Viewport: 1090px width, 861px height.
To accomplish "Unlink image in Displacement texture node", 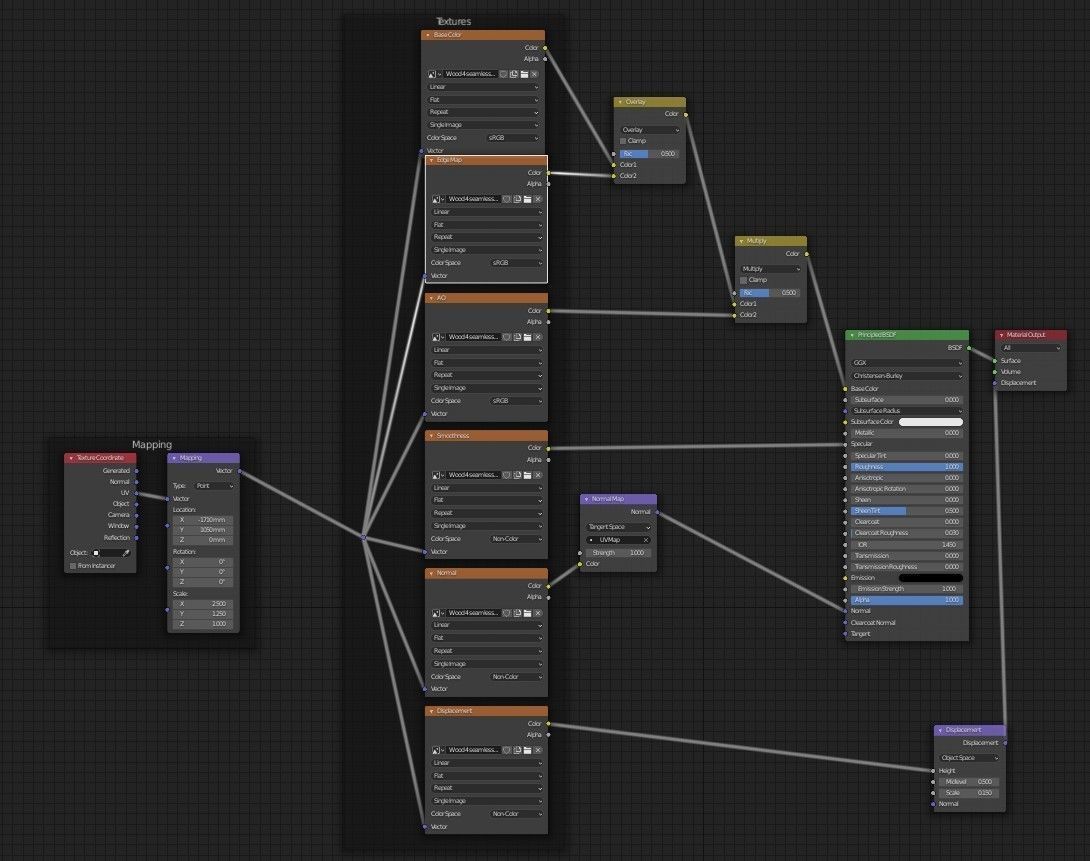I will (x=538, y=751).
